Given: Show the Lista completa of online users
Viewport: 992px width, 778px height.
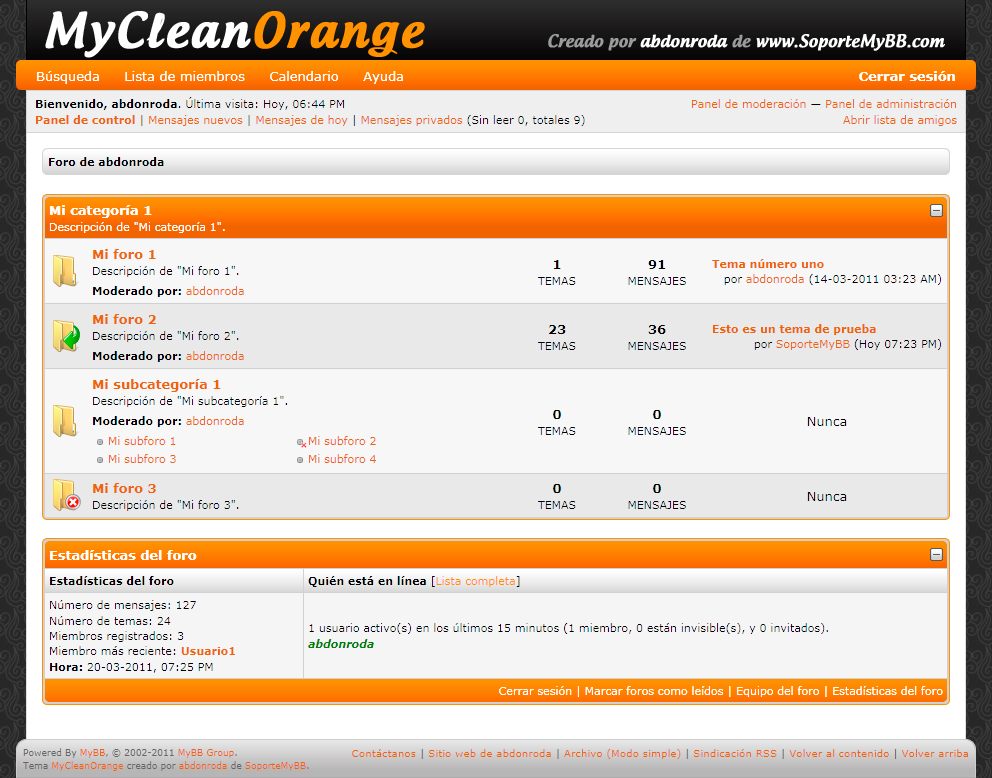Looking at the screenshot, I should click(476, 581).
